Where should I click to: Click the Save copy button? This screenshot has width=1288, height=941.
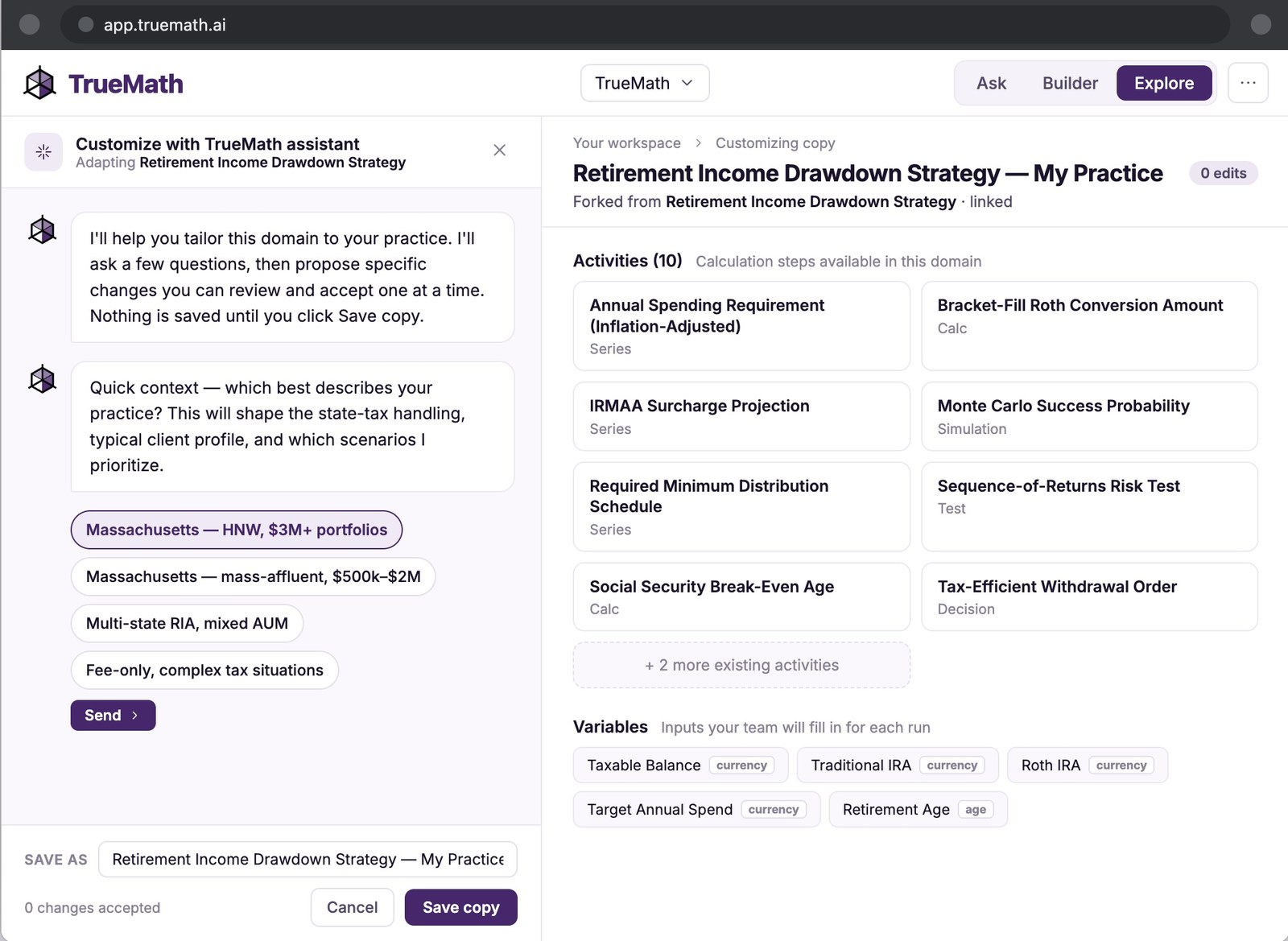pyautogui.click(x=460, y=907)
